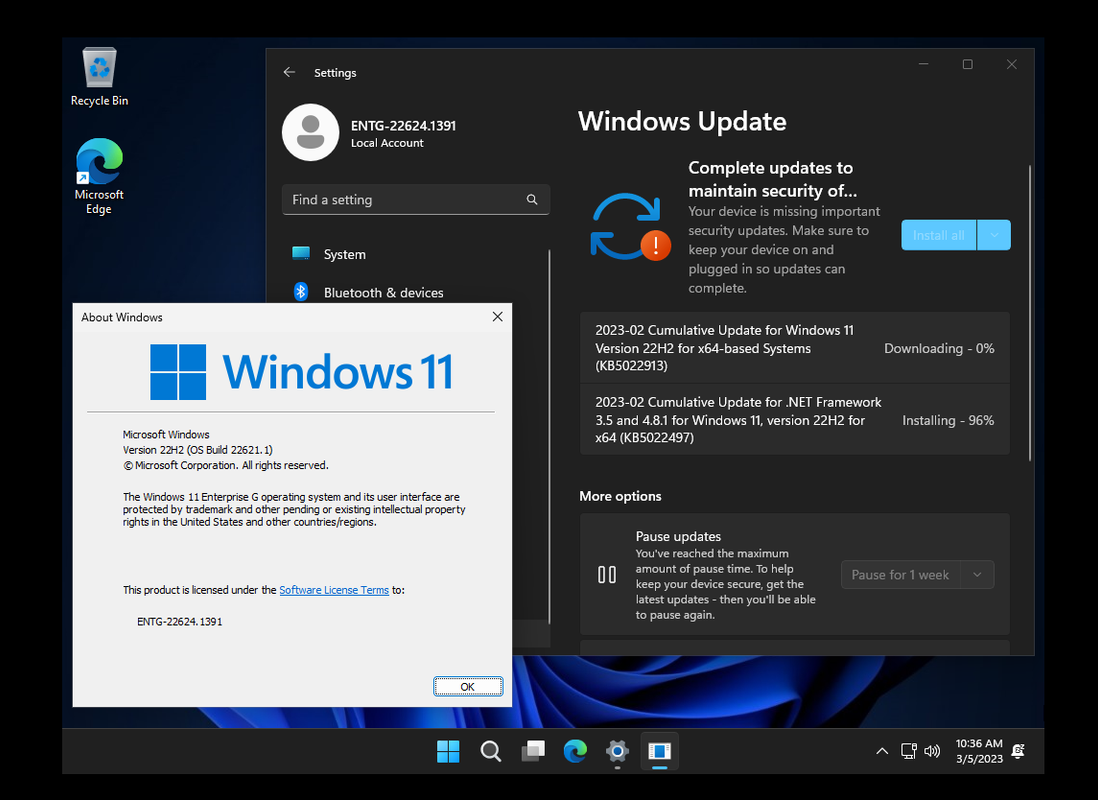Open the network tray icon

click(x=909, y=751)
